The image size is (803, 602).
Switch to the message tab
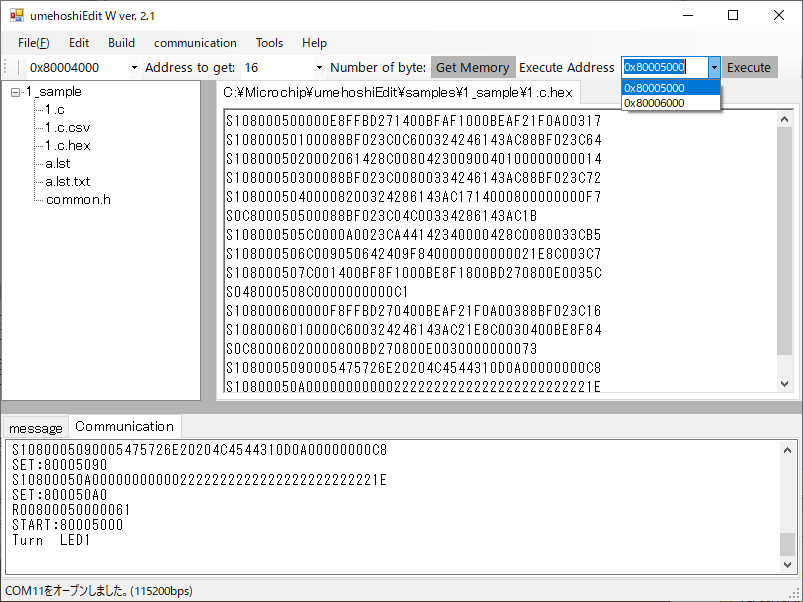[35, 428]
